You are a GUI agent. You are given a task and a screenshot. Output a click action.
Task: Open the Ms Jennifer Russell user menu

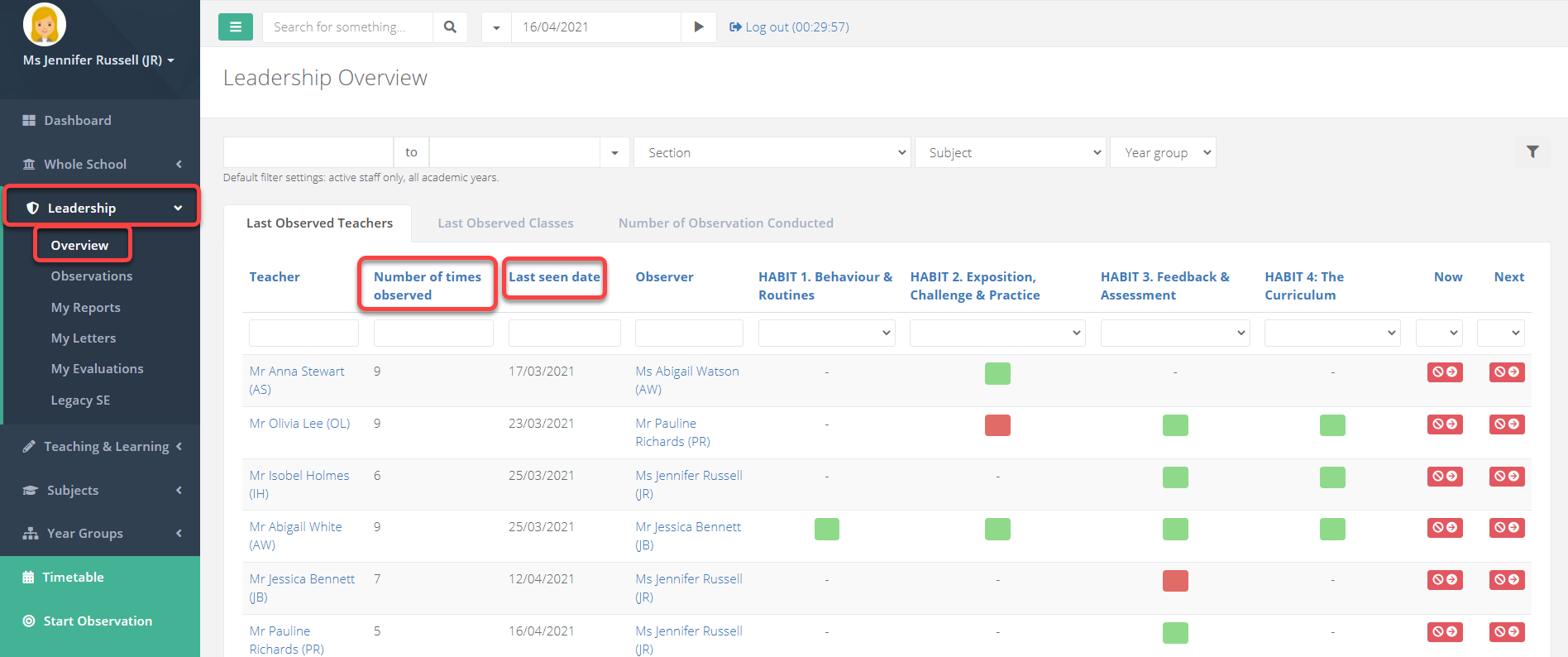click(98, 60)
